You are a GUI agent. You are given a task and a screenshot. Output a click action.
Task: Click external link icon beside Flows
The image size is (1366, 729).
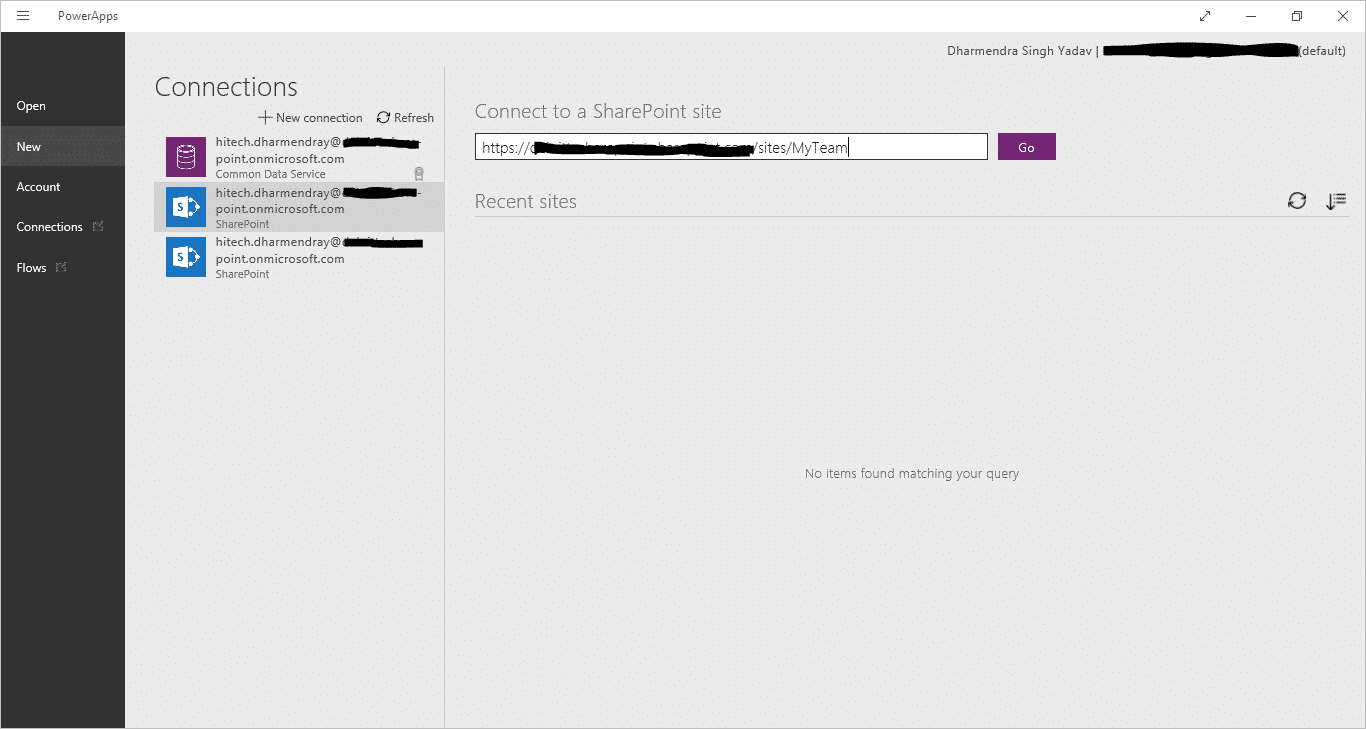61,267
